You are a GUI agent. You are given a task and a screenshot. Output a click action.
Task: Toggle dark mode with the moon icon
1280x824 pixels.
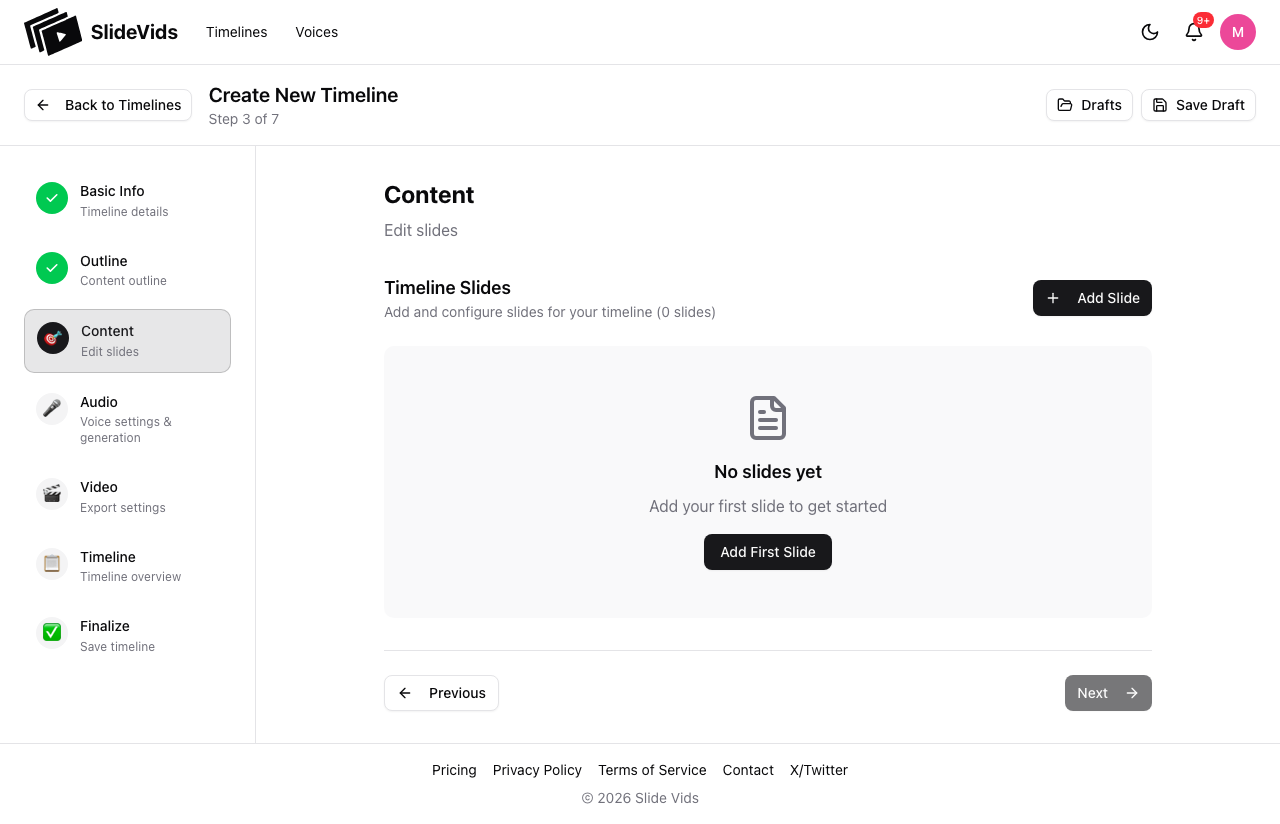click(1150, 32)
